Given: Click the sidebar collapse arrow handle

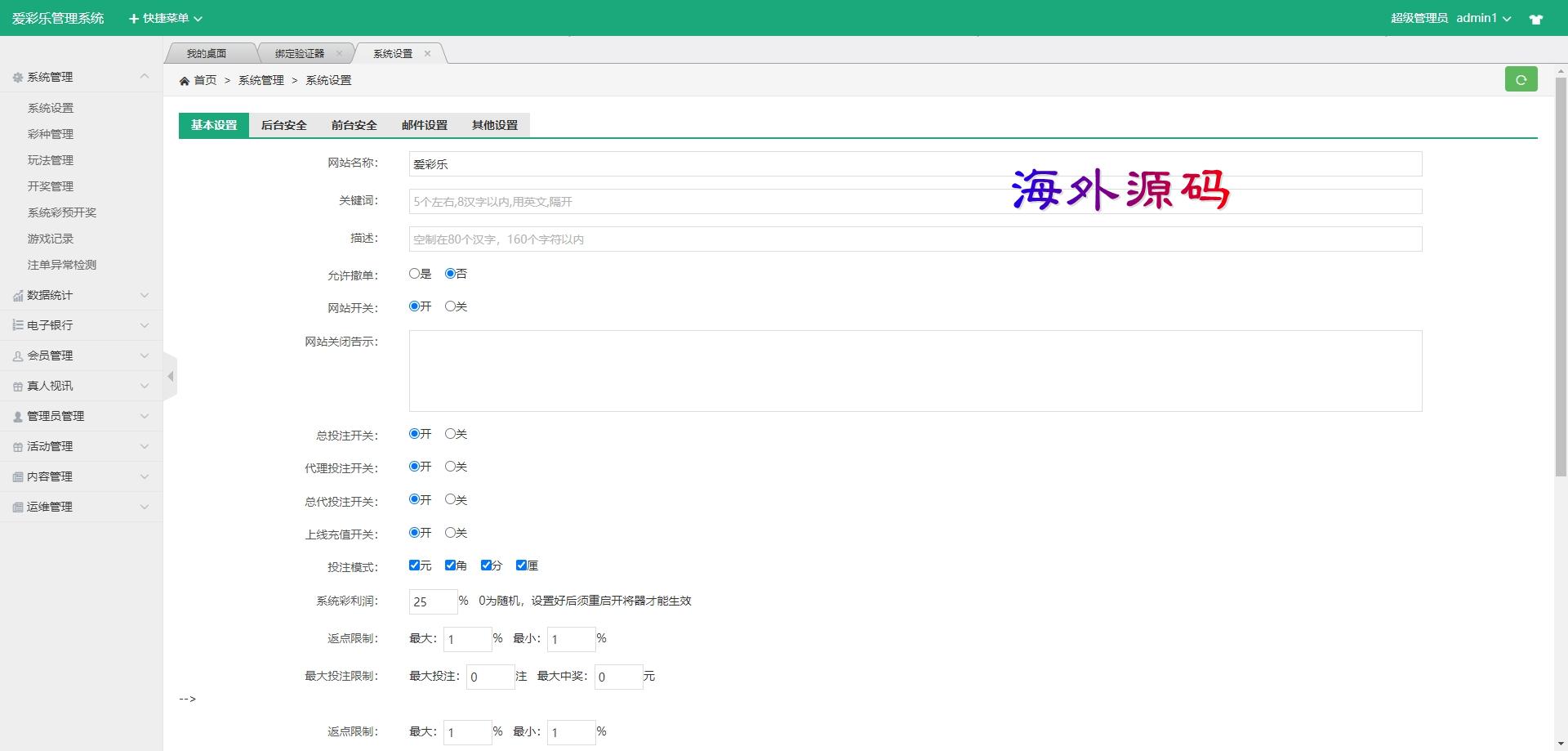Looking at the screenshot, I should pyautogui.click(x=170, y=377).
